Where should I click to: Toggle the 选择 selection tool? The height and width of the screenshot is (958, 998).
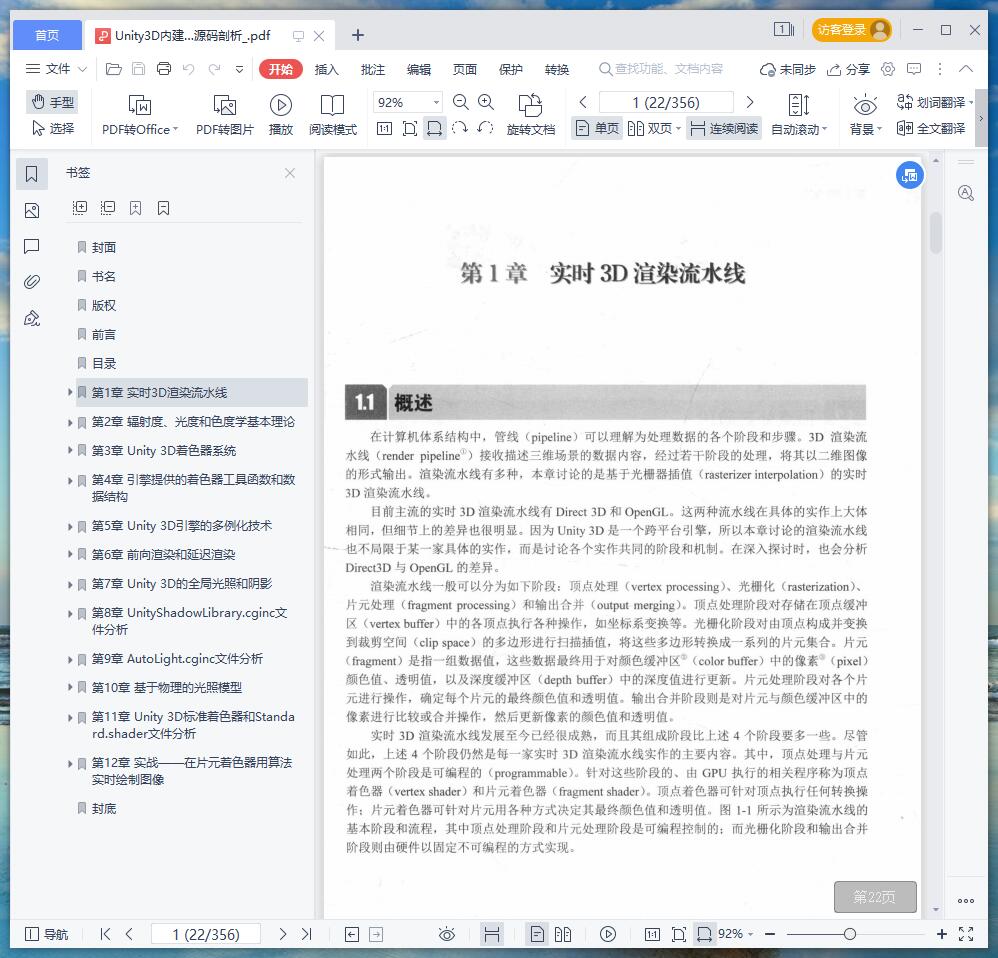[x=54, y=129]
